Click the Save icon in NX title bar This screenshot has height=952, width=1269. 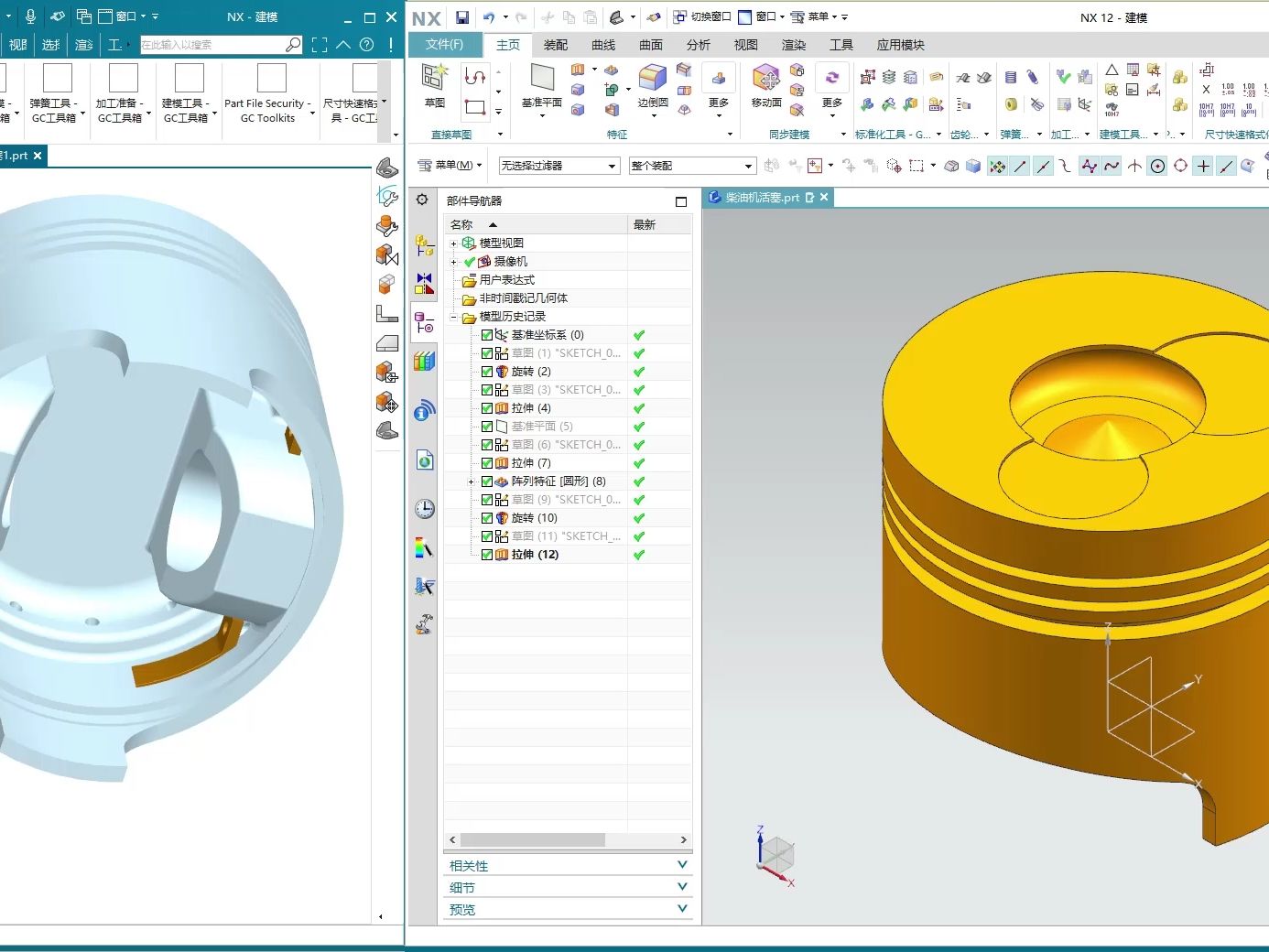(462, 17)
